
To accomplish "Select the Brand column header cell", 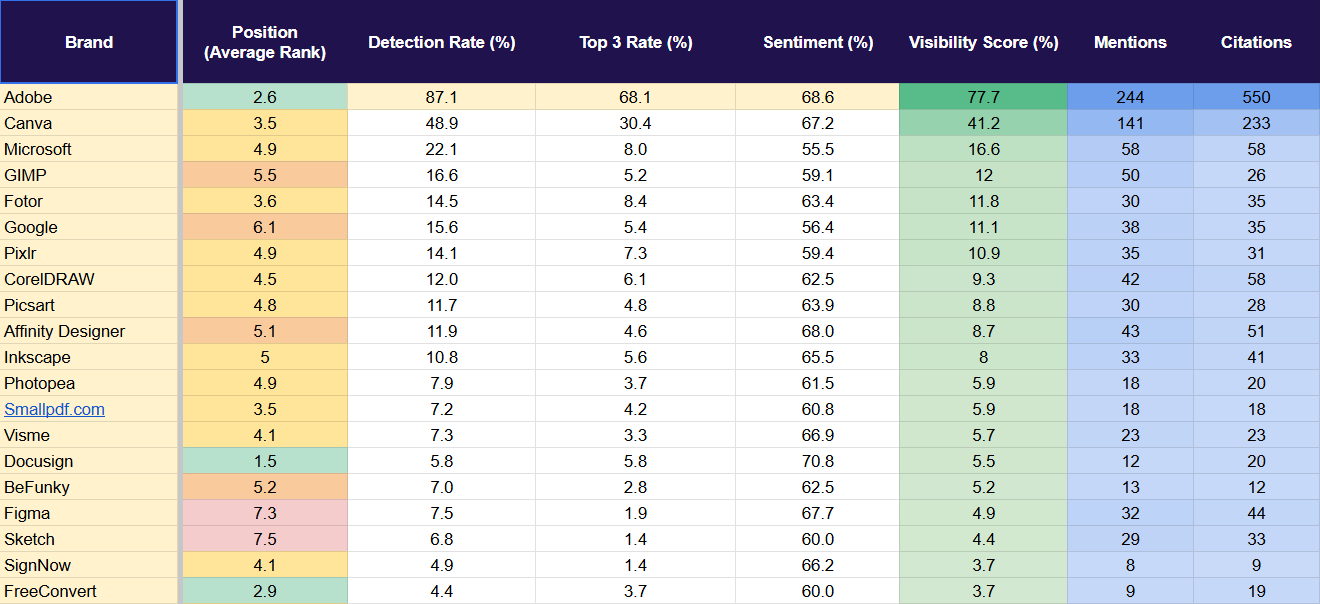I will [89, 42].
